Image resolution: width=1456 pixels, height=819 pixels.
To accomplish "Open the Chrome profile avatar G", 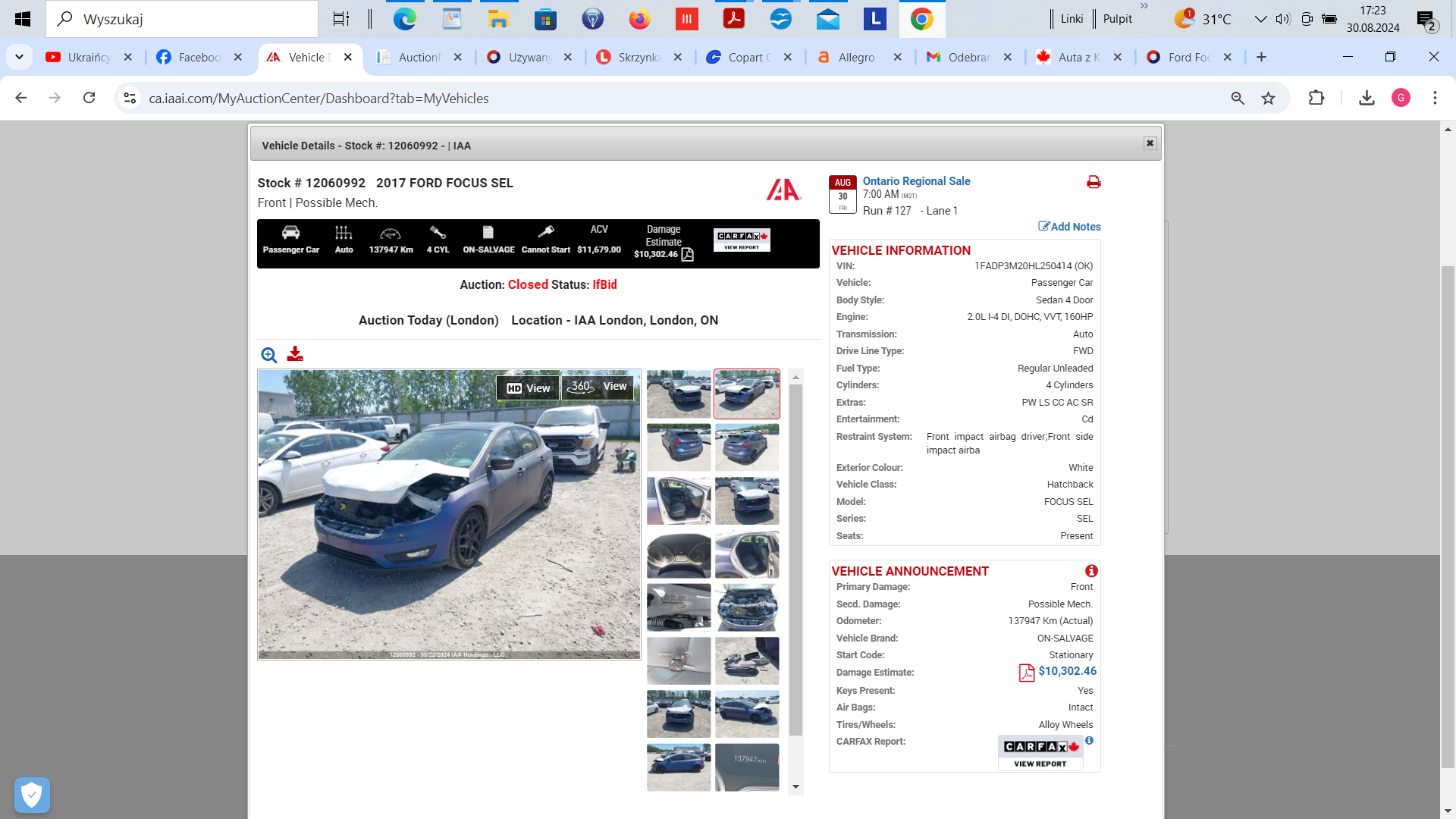I will point(1401,98).
